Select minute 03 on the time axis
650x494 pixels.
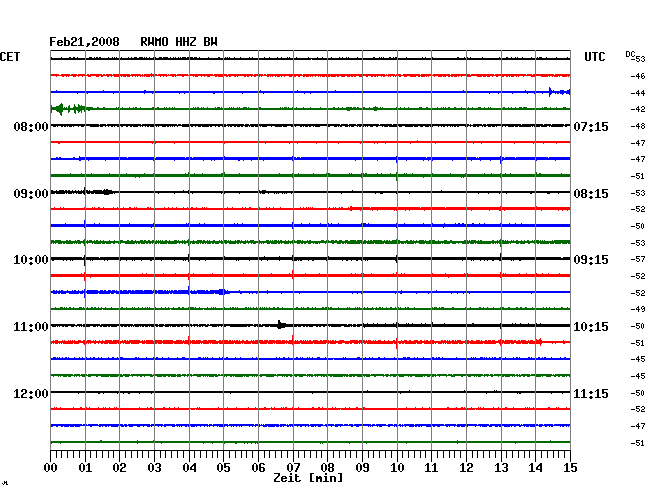point(154,467)
